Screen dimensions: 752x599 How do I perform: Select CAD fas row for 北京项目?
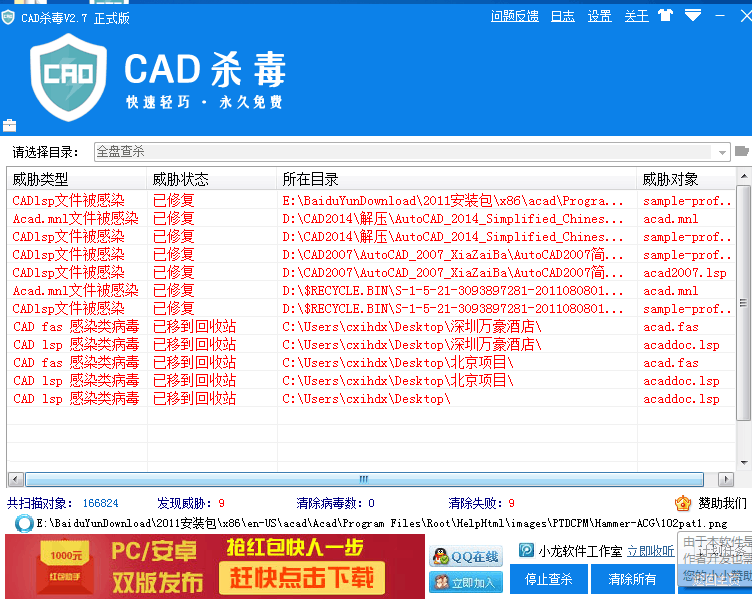click(371, 363)
